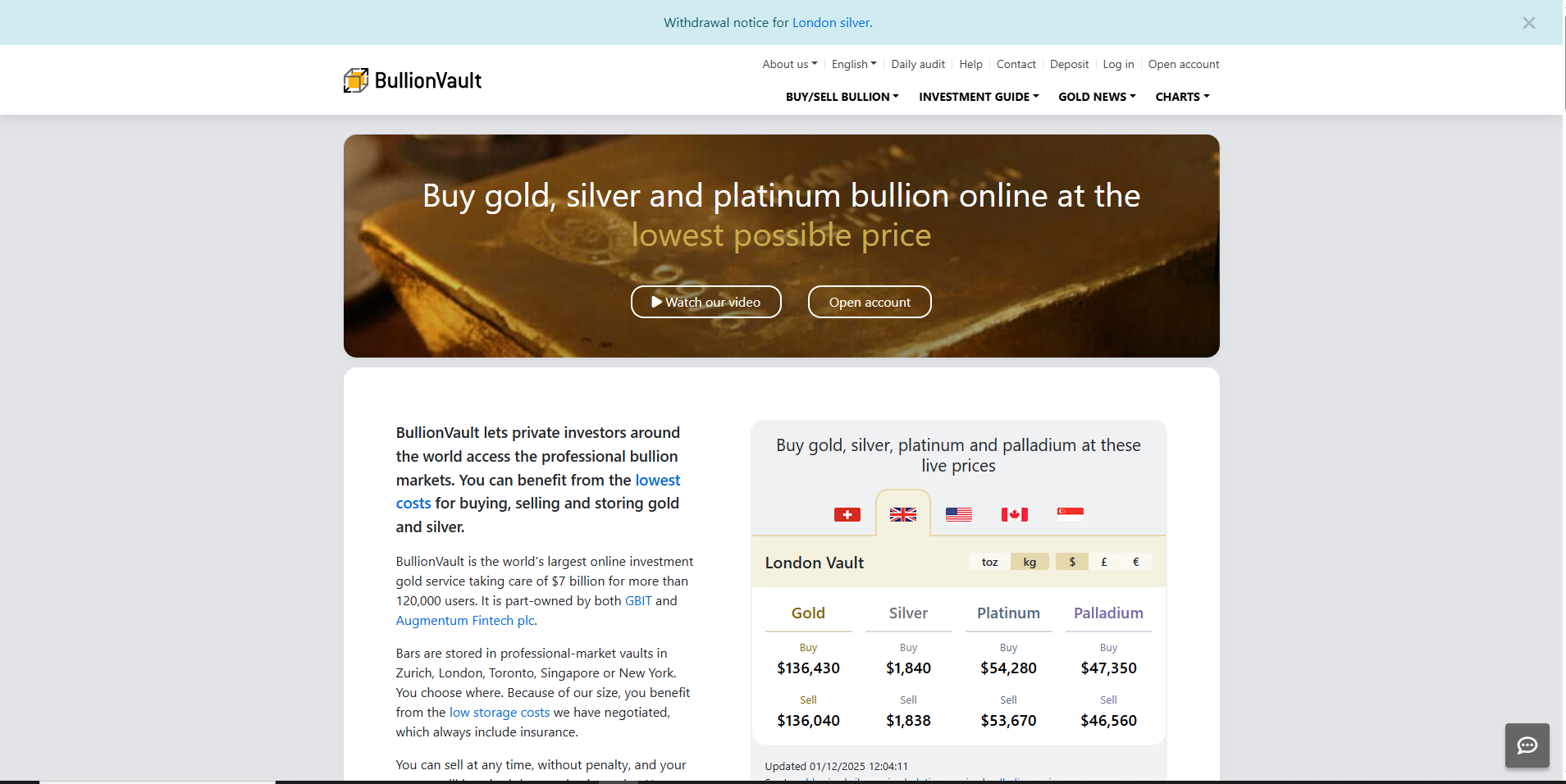Open the English language dropdown
Viewport: 1566px width, 784px height.
pos(853,64)
